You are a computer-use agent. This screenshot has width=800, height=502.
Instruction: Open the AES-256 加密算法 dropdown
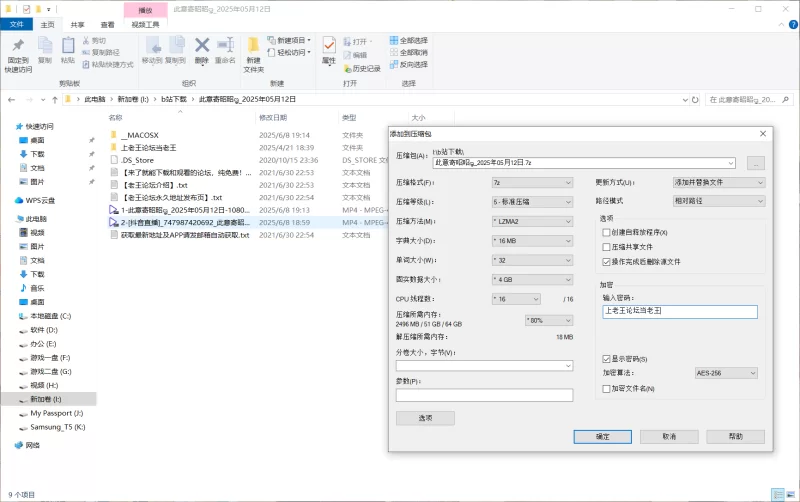point(729,373)
